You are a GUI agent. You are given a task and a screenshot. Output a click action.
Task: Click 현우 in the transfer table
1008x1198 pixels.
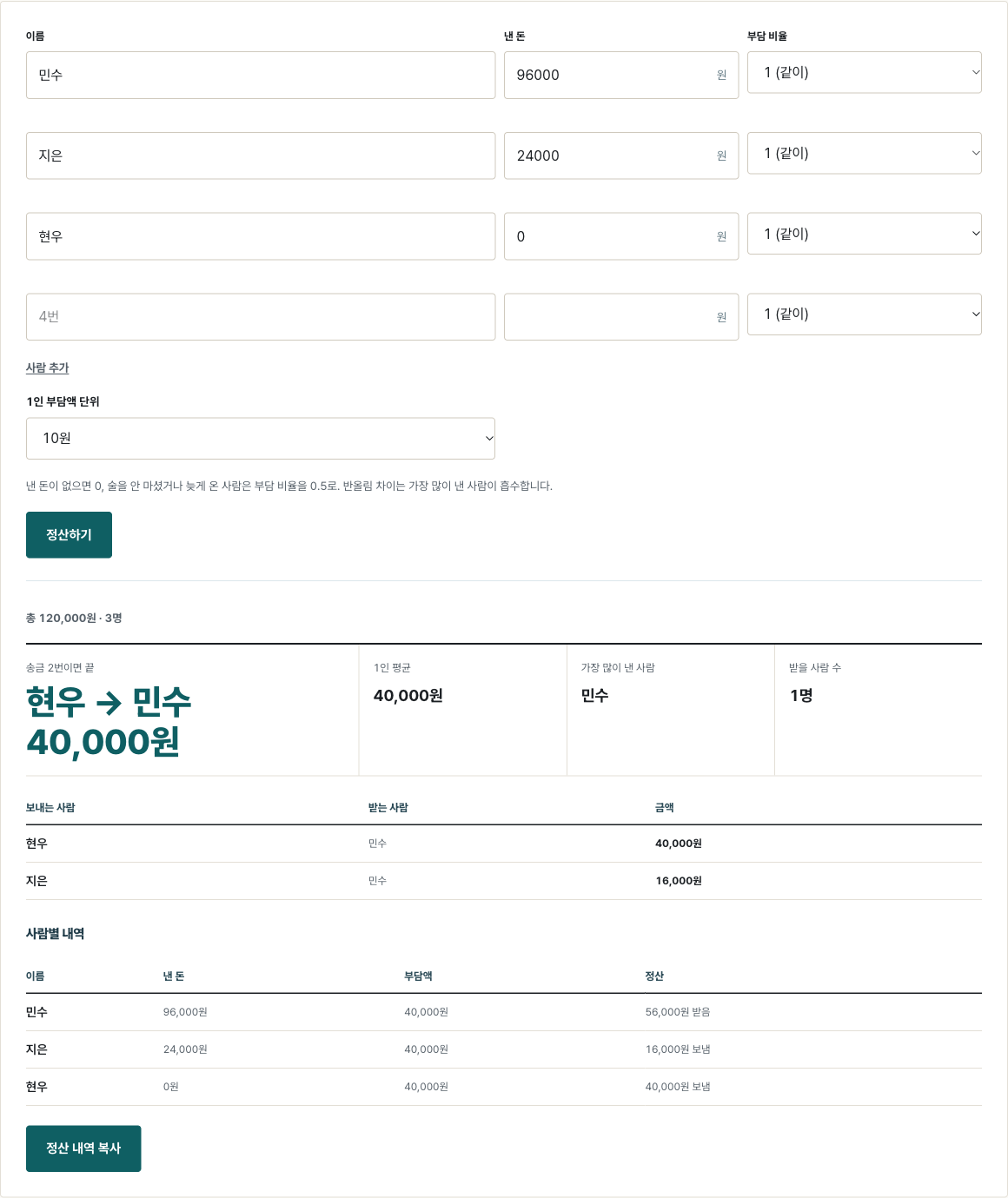coord(36,844)
